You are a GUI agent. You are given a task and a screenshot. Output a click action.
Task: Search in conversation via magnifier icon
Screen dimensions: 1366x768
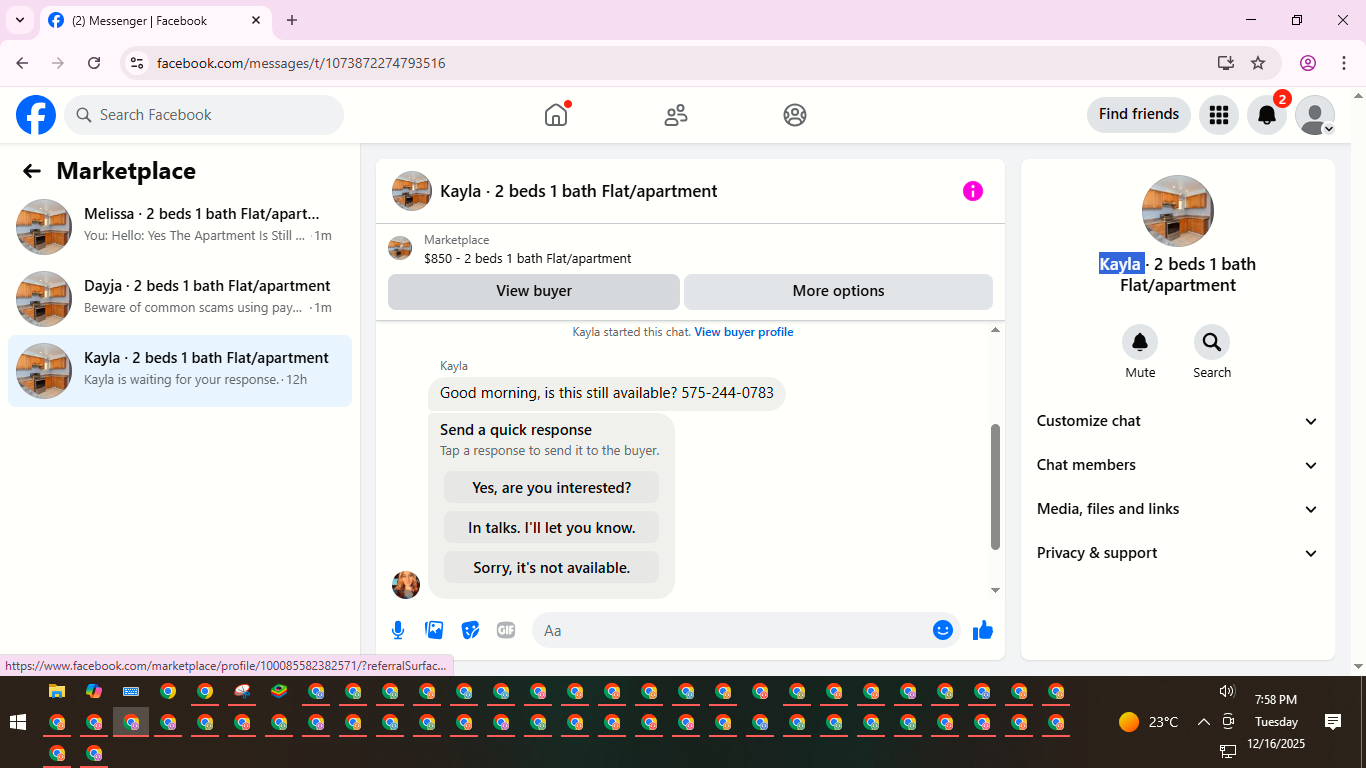coord(1212,343)
